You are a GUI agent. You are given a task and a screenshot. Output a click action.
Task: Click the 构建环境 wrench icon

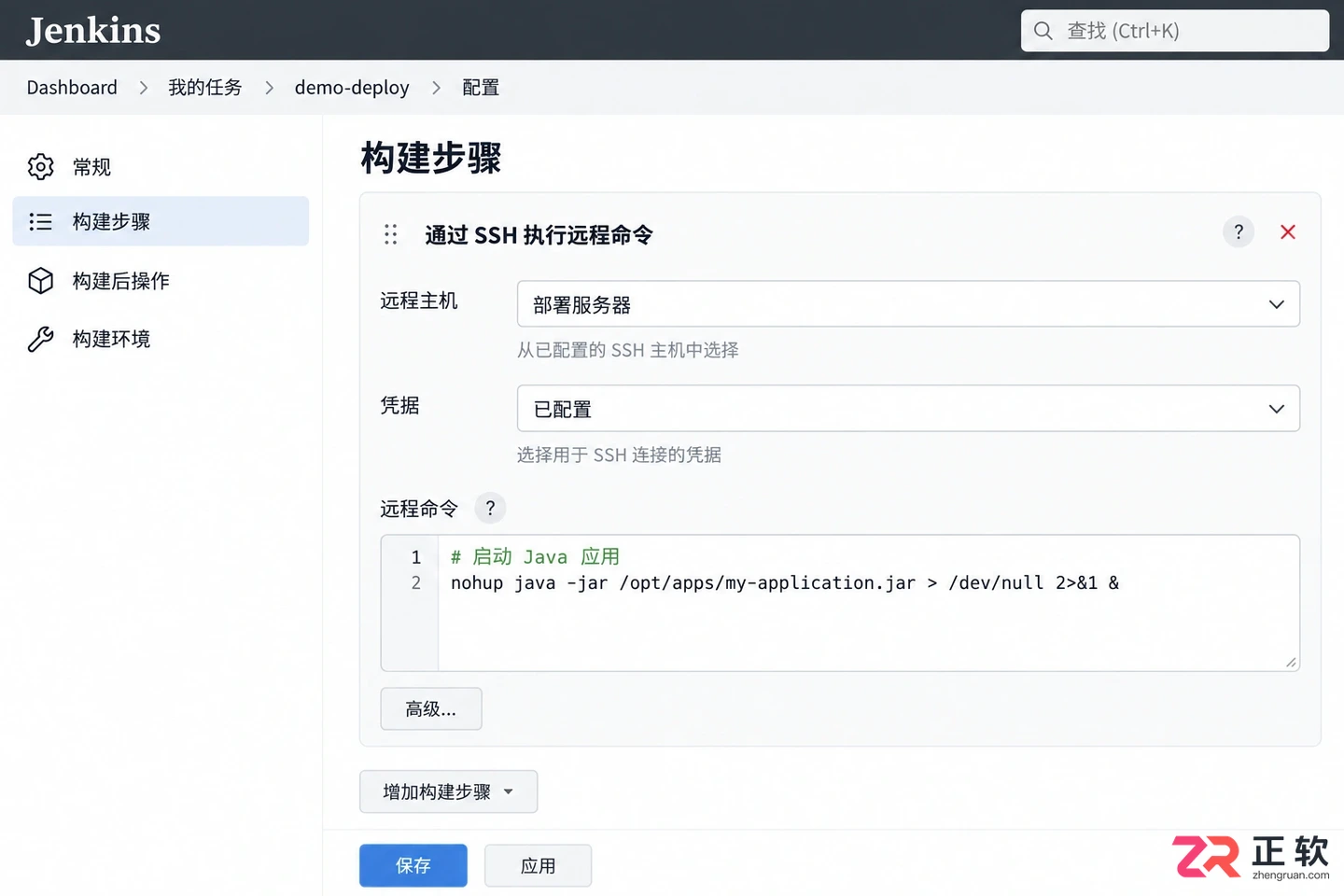[x=41, y=339]
